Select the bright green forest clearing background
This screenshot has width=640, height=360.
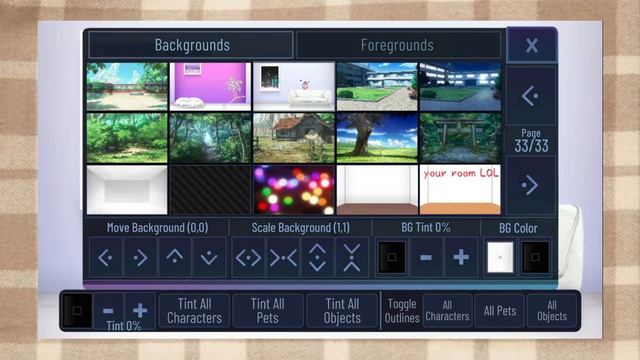pos(127,138)
